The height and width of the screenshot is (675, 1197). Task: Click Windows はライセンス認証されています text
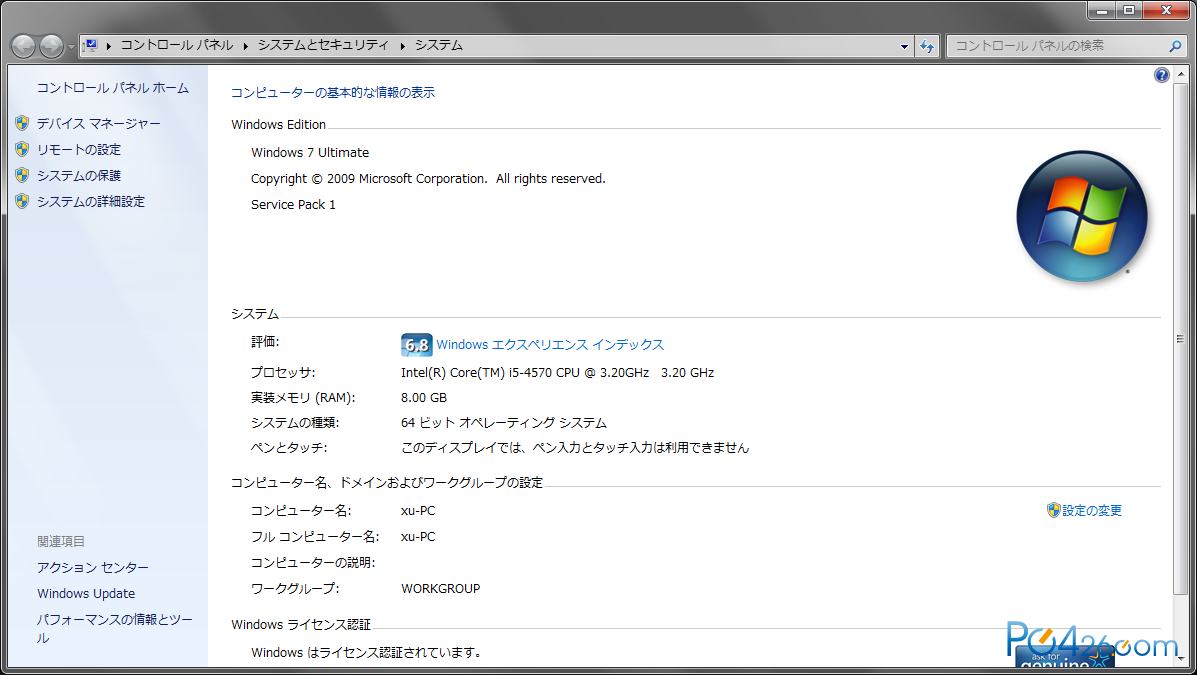click(365, 653)
